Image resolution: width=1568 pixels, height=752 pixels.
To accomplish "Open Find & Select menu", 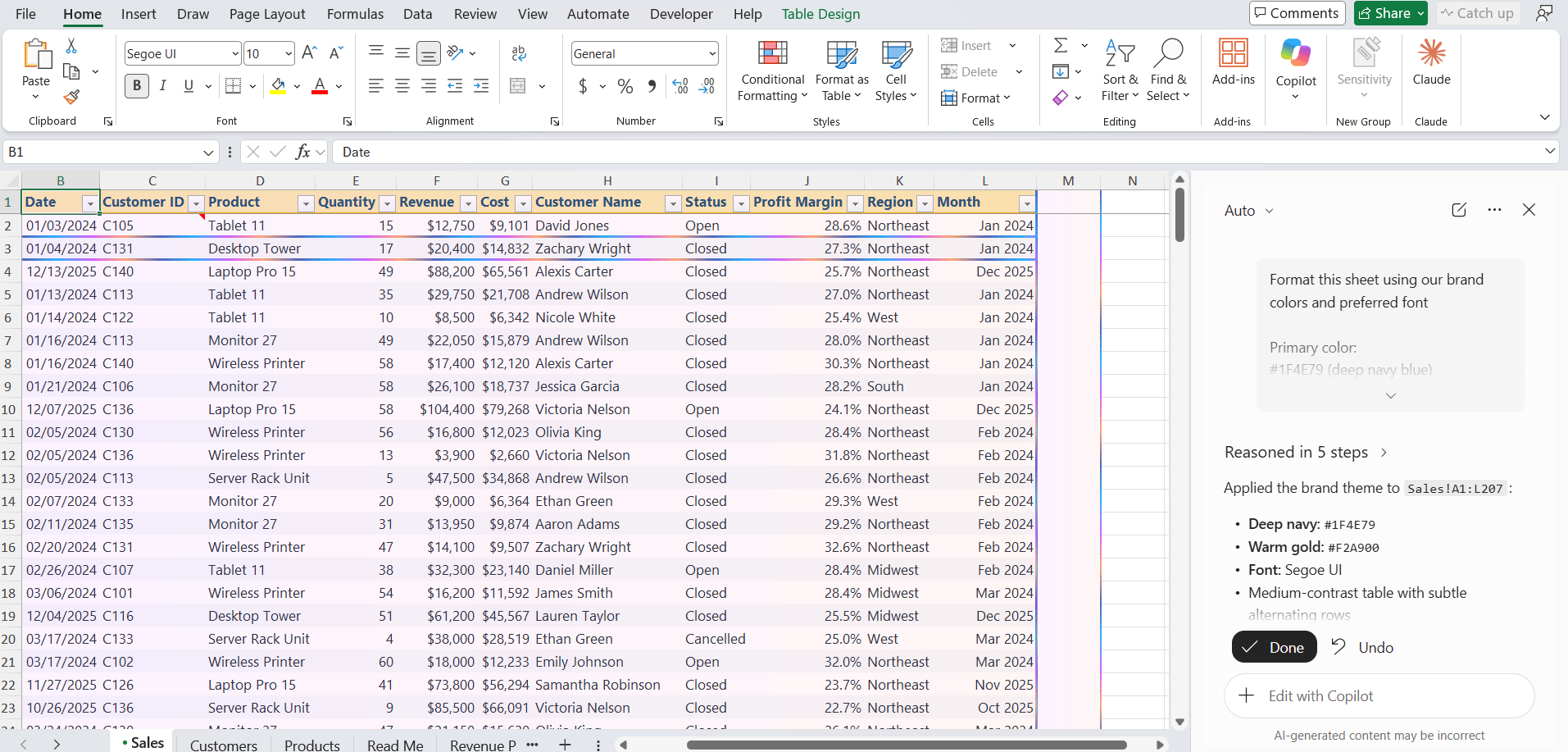I will tap(1168, 71).
